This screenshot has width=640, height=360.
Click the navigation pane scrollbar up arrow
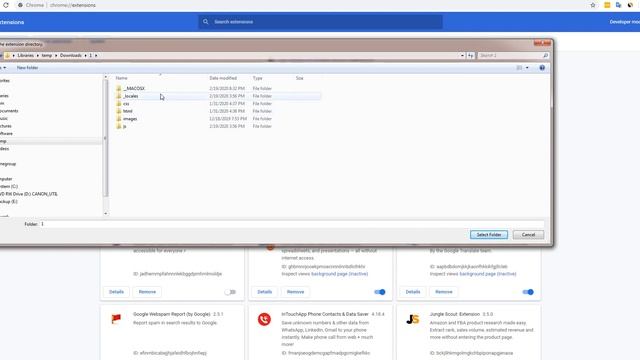[106, 77]
